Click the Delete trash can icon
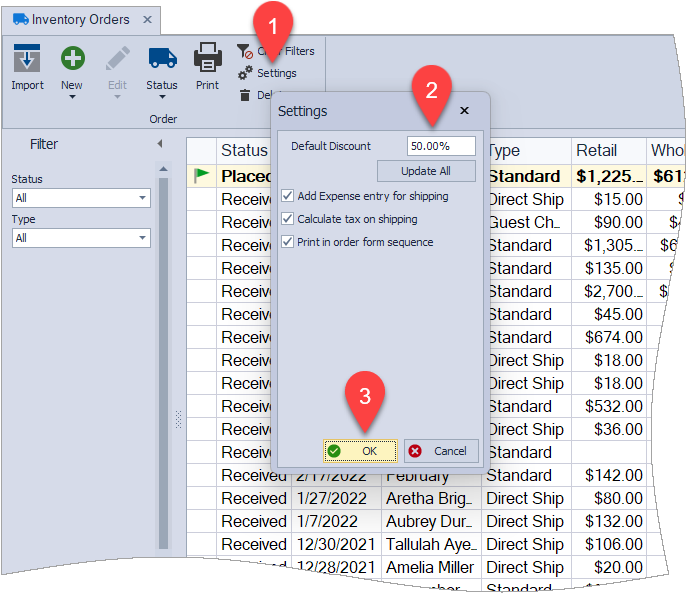Screen dimensions: 687x593 (x=245, y=95)
